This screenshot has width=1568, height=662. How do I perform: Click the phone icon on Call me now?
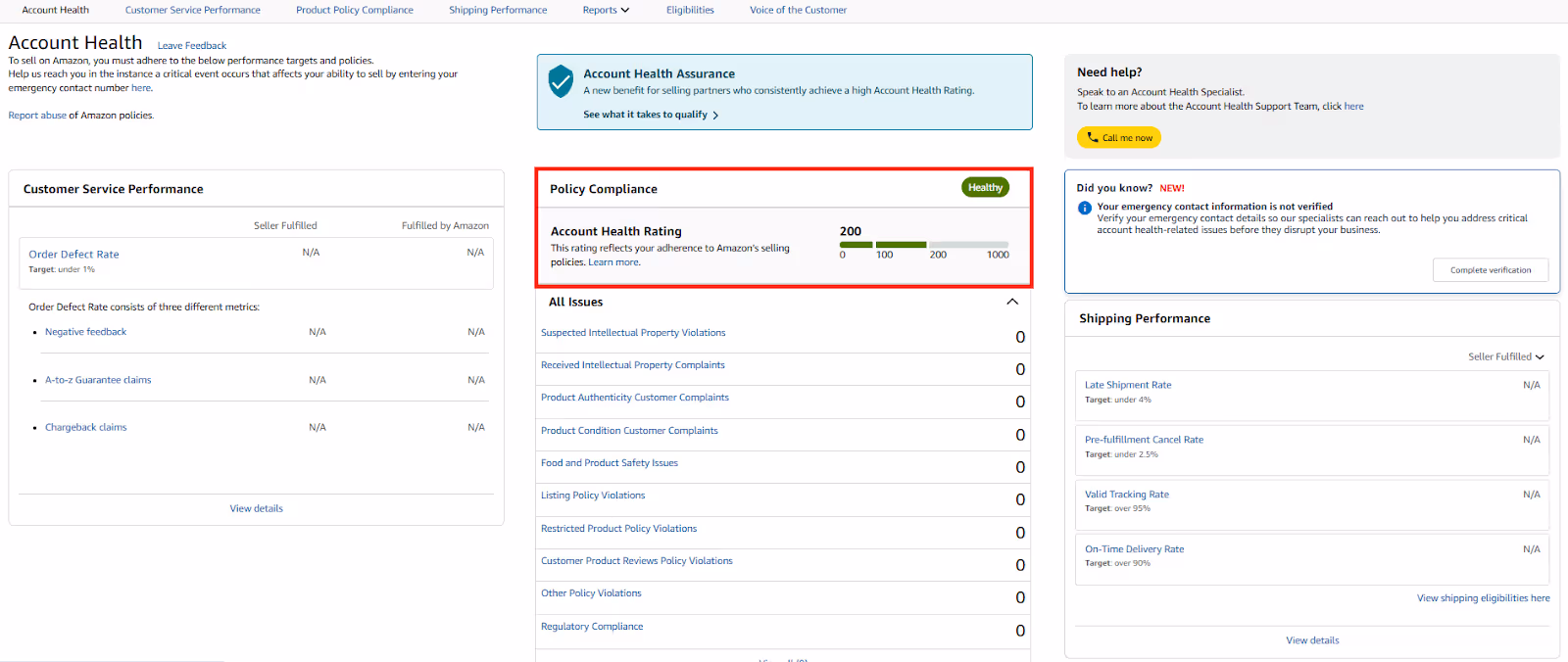pyautogui.click(x=1093, y=138)
